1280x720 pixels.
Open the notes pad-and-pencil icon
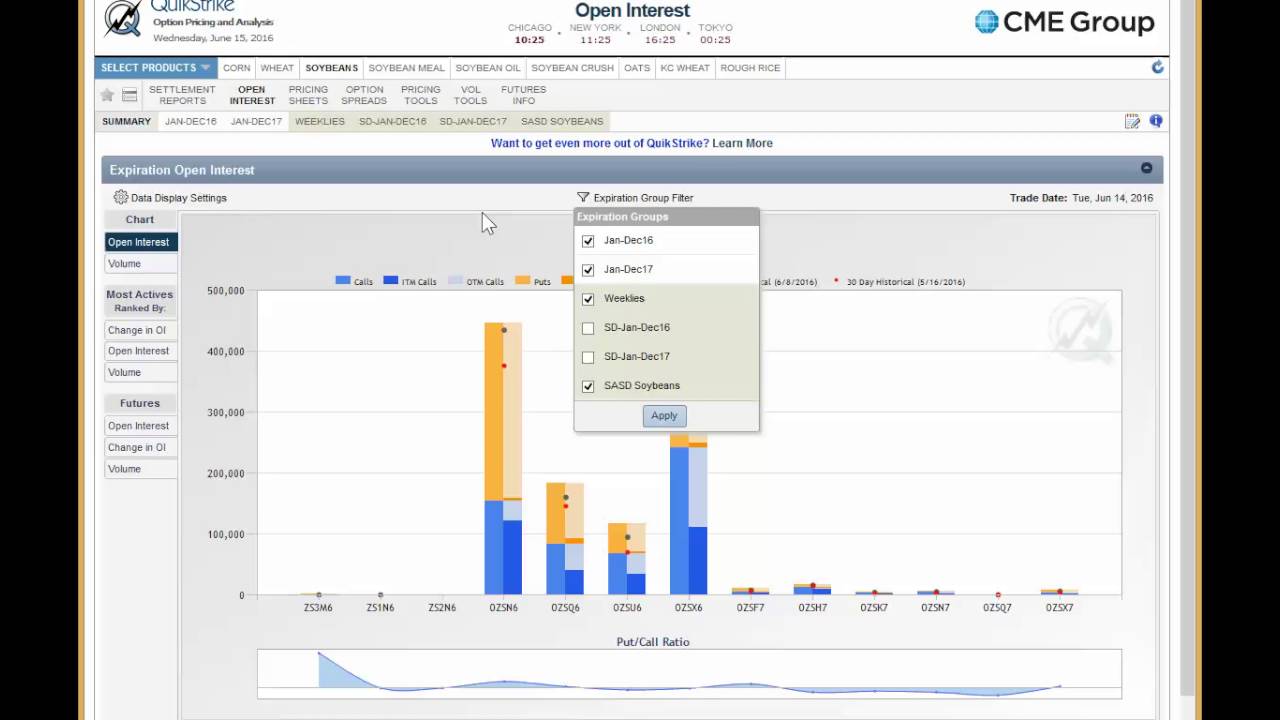(1132, 121)
